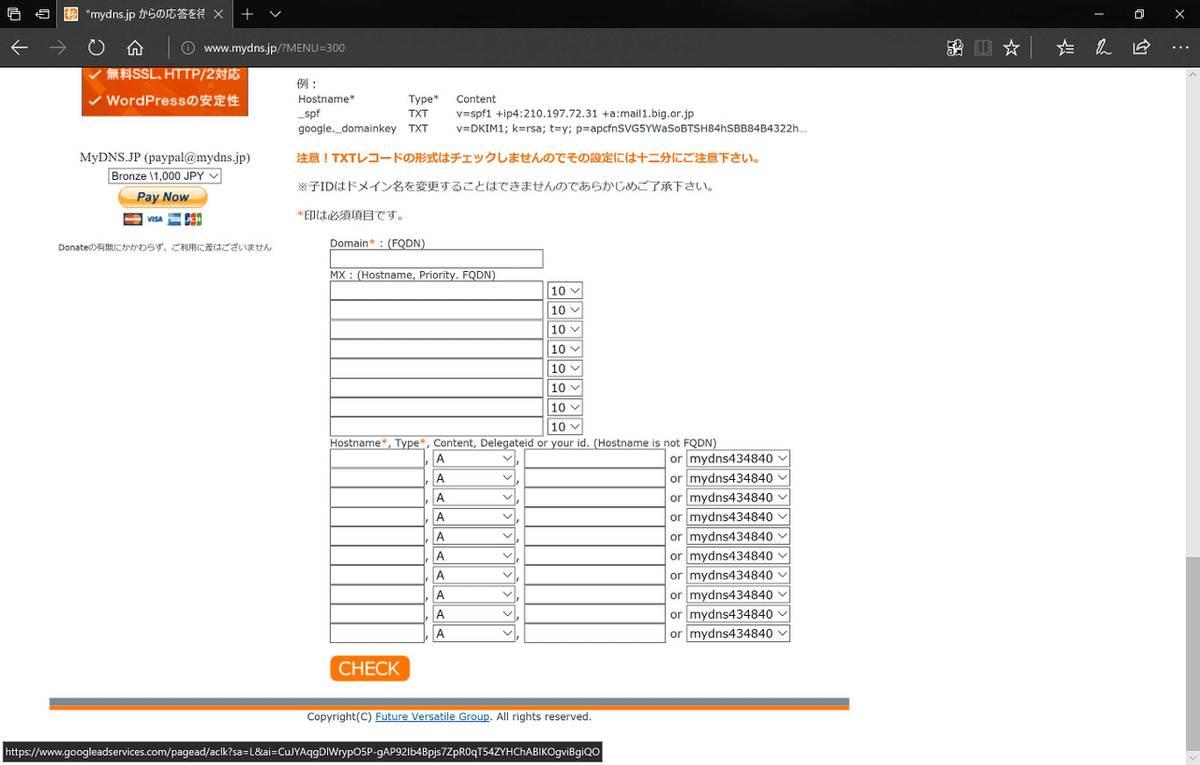Click the '_spf' example hostname text

pos(309,114)
